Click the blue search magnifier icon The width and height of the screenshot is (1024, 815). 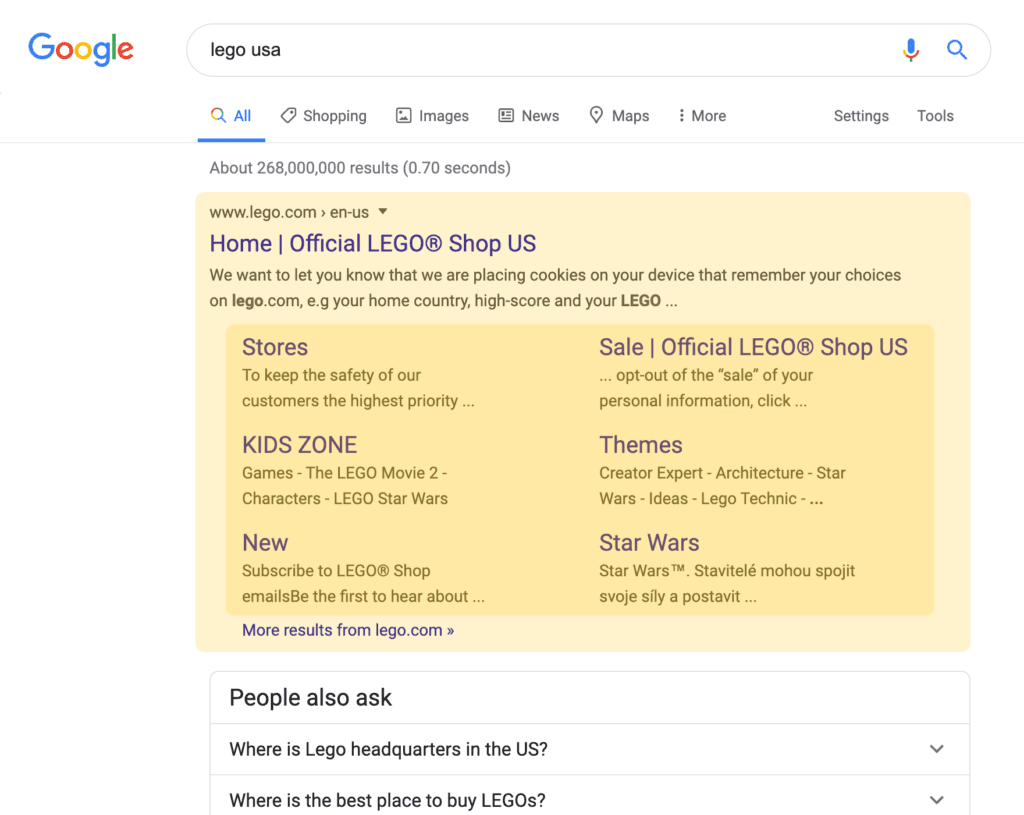tap(957, 50)
